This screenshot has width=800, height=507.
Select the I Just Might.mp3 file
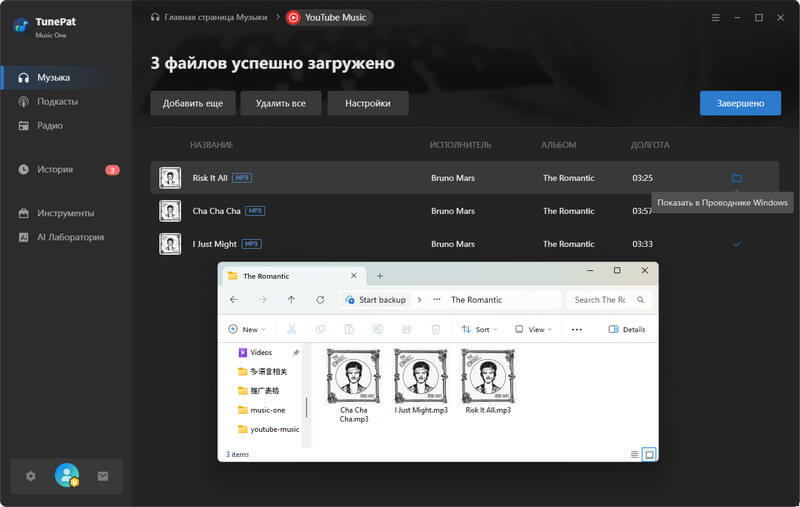pos(421,382)
